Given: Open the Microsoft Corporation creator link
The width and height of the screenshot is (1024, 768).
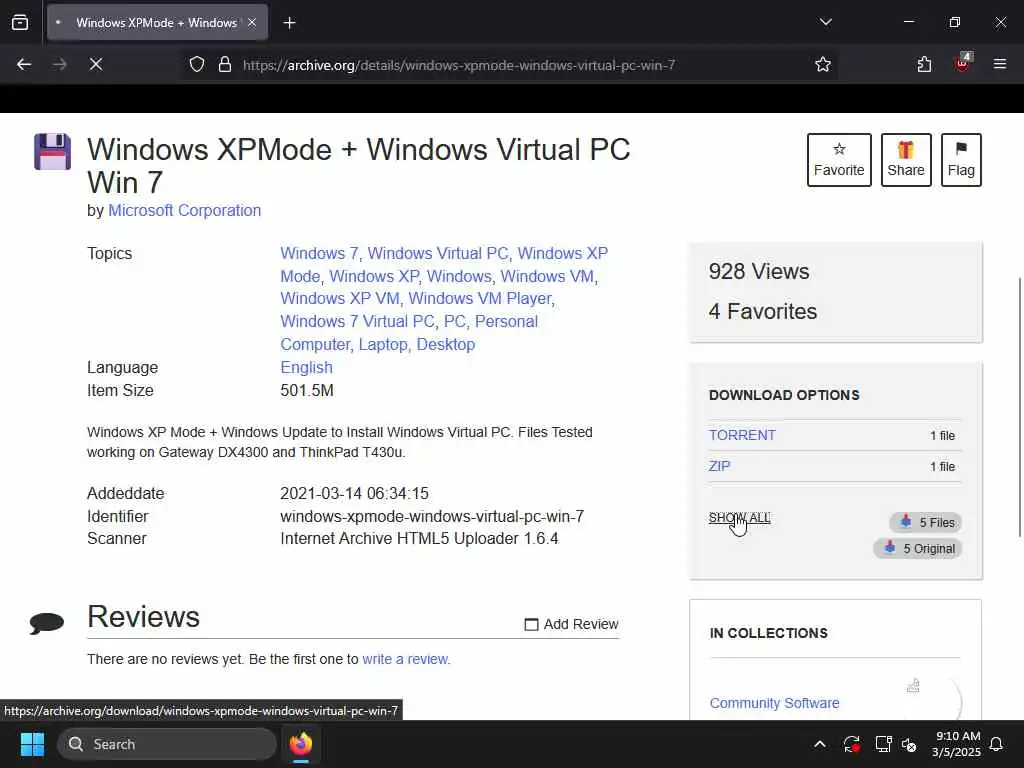Looking at the screenshot, I should click(x=184, y=210).
